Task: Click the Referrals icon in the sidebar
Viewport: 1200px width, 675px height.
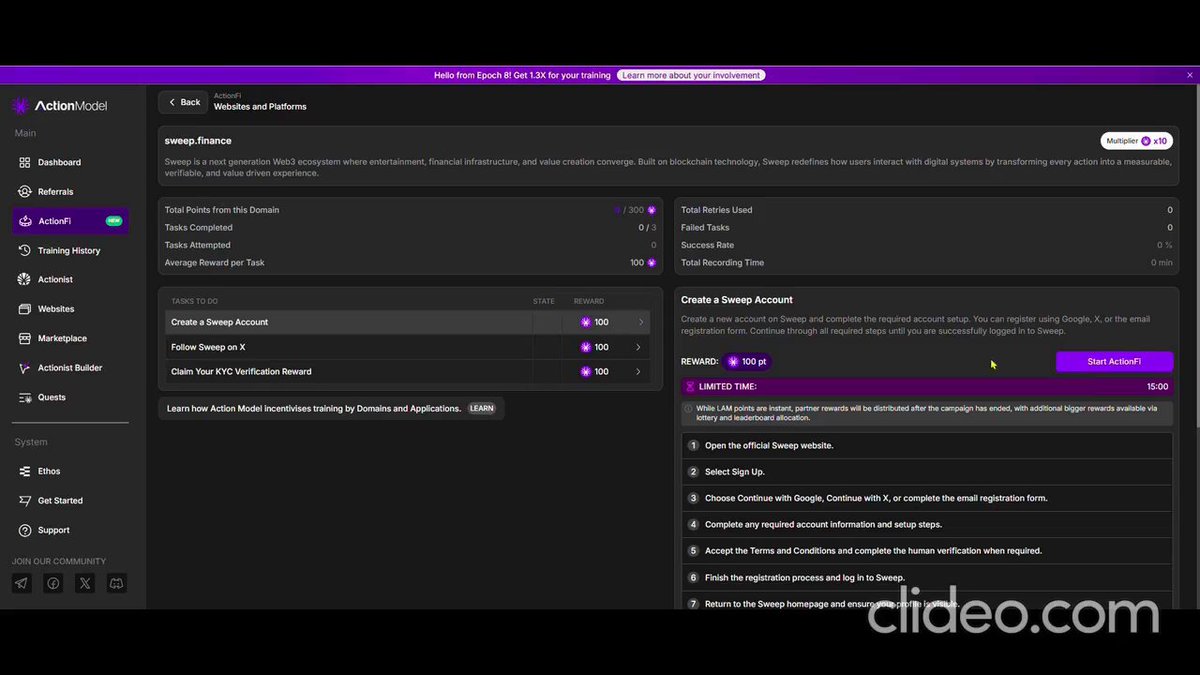Action: 25,192
